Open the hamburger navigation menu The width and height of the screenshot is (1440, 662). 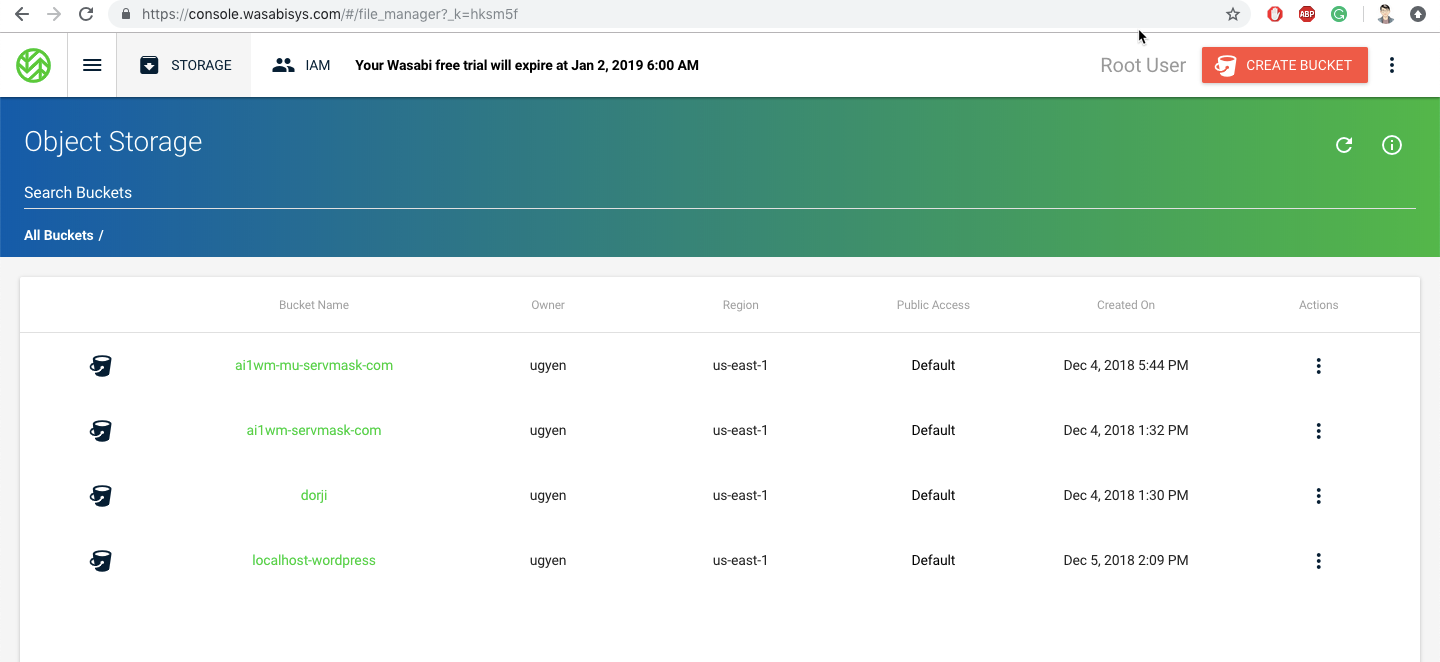pyautogui.click(x=92, y=65)
